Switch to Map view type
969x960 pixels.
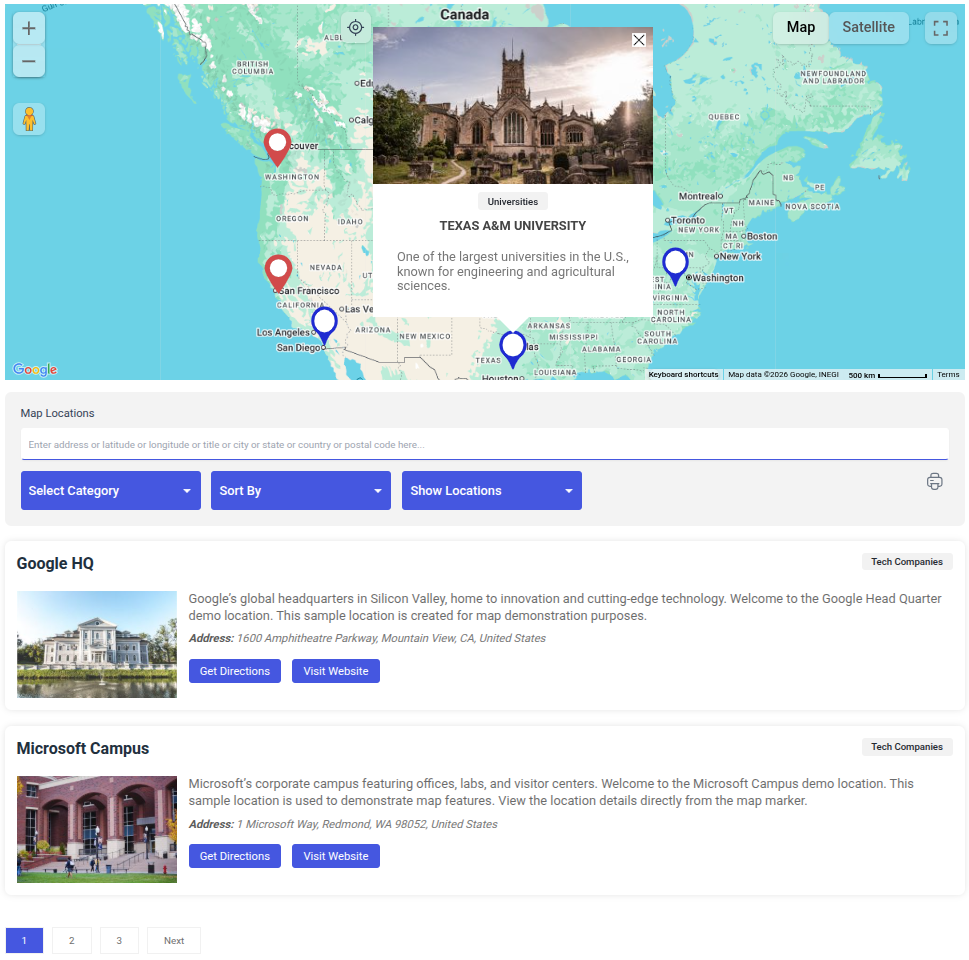pos(800,27)
